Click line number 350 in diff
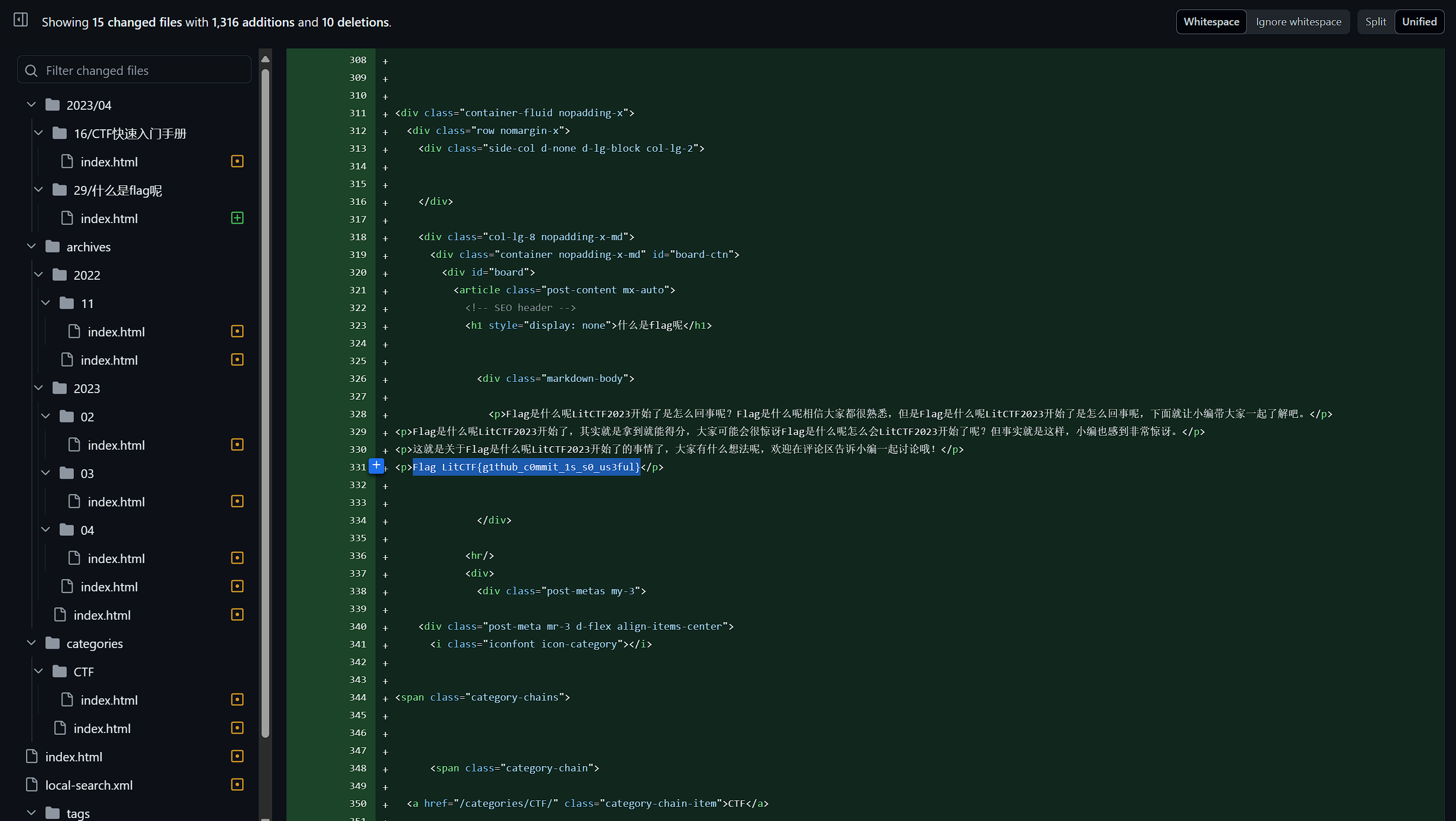The image size is (1456, 821). (x=357, y=803)
